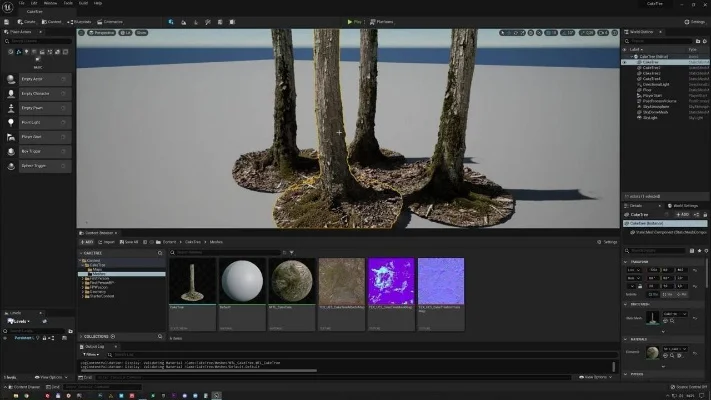
Task: Activate Fracture mode icon in toolbar
Action: (220, 22)
